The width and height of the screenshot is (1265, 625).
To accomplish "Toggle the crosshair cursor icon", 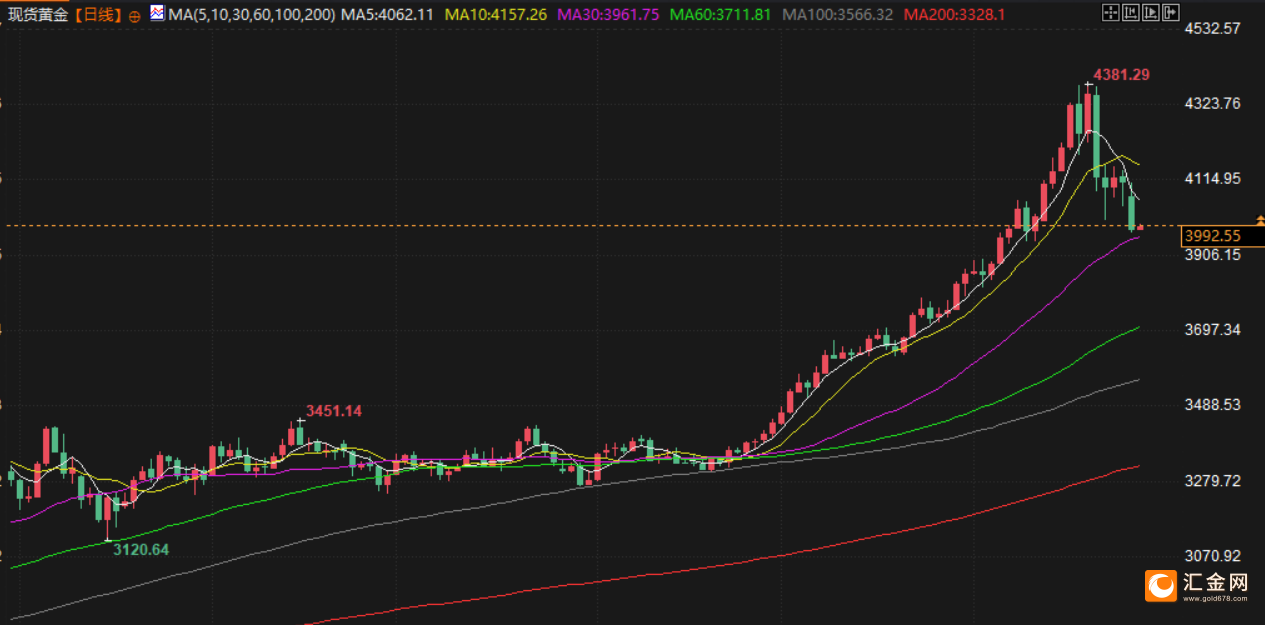I will (x=1111, y=13).
